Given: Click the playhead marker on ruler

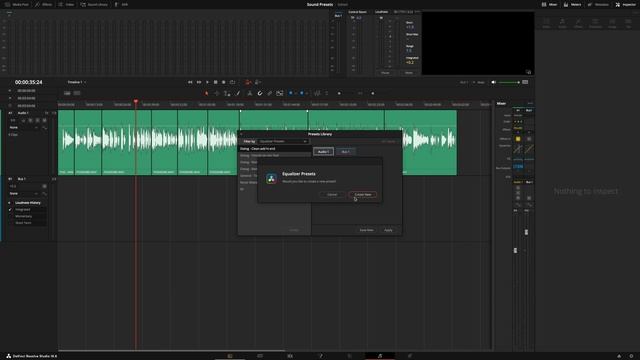Looking at the screenshot, I should pos(136,101).
